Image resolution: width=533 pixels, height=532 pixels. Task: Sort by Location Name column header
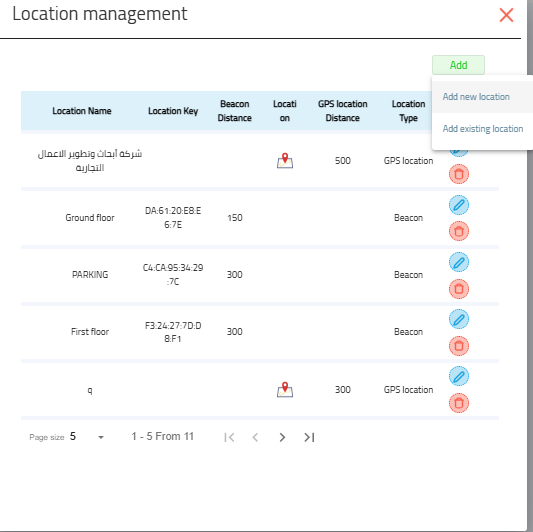click(82, 111)
